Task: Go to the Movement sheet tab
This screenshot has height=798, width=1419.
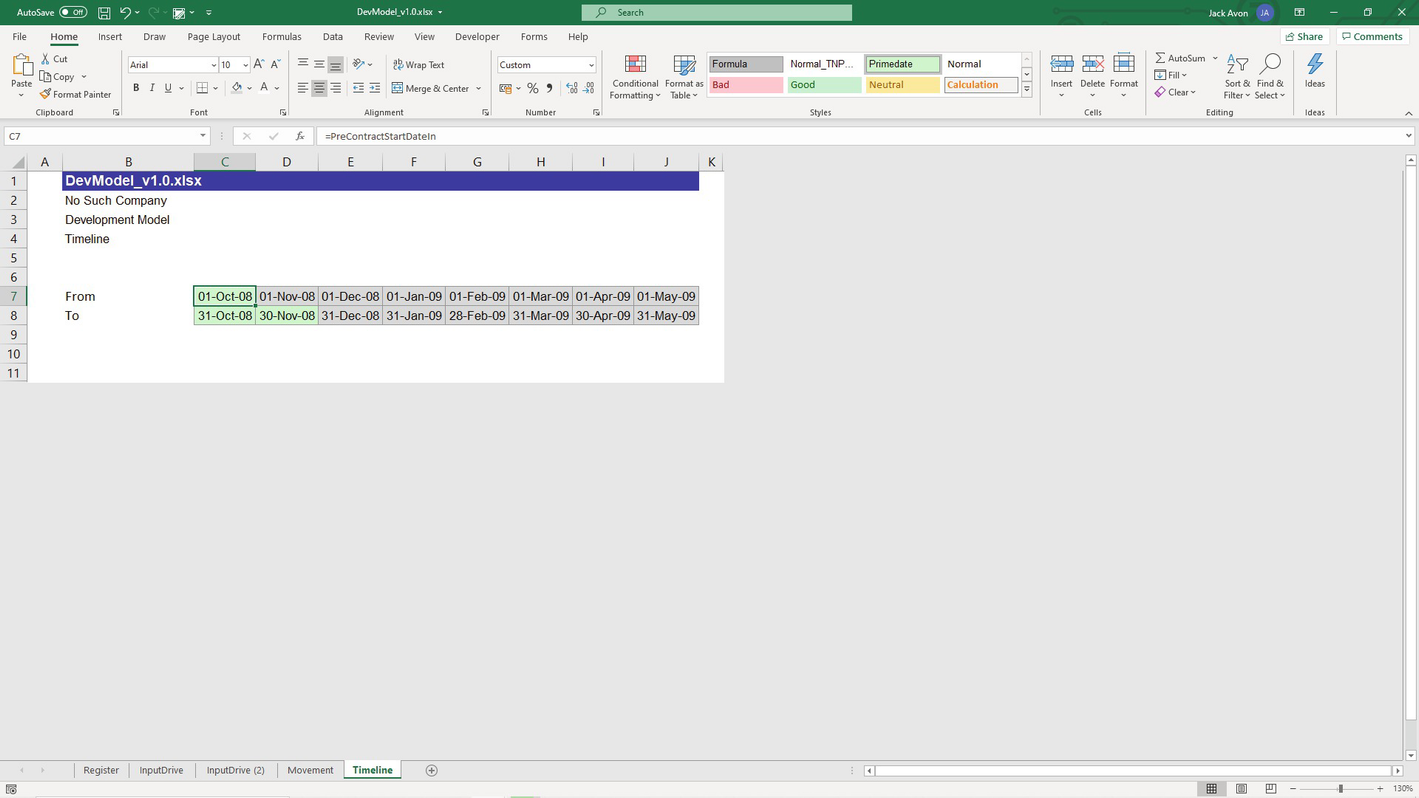Action: pyautogui.click(x=310, y=770)
